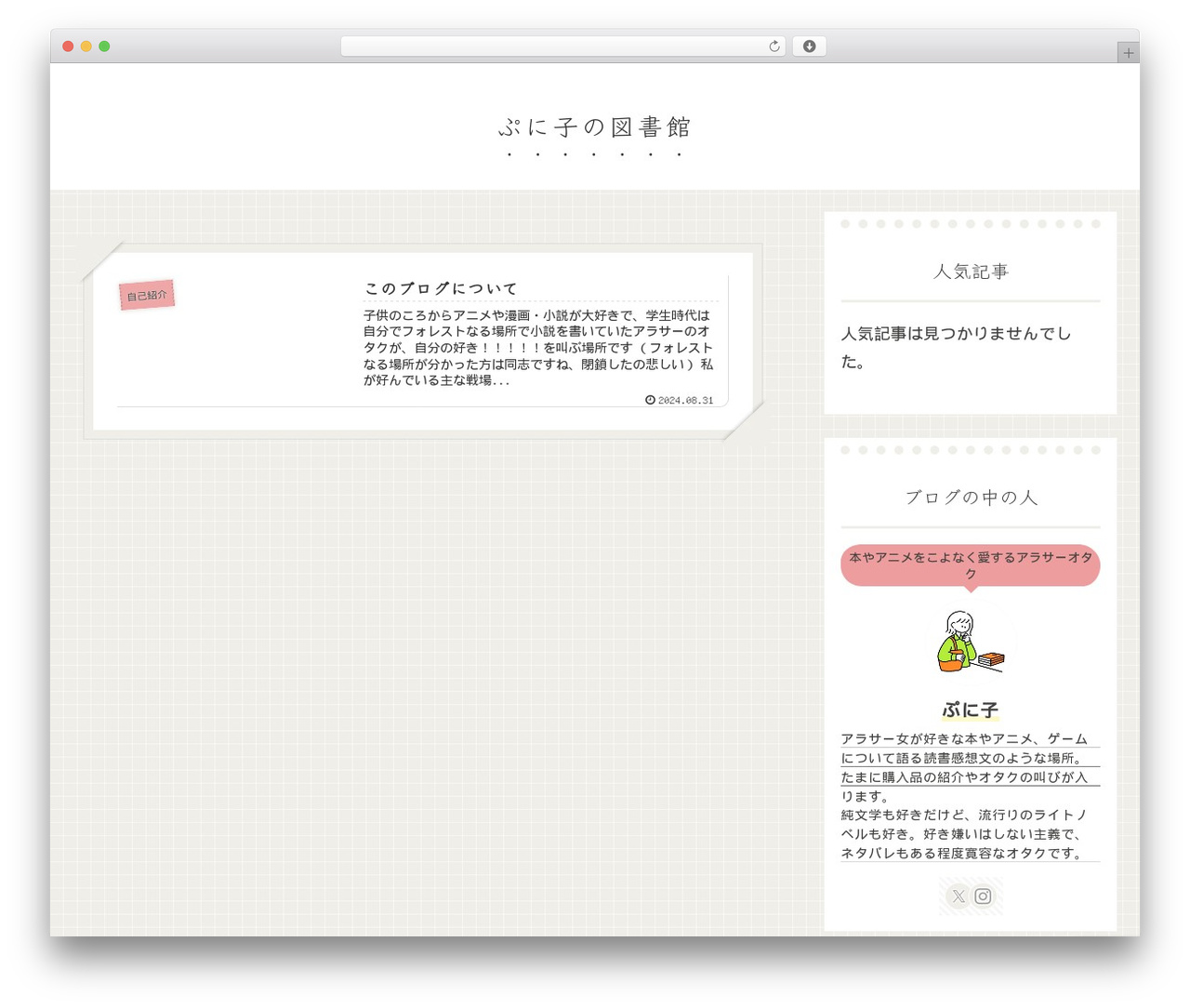Open the このブログについて article title
Screen dimensions: 1190x1008
441,288
